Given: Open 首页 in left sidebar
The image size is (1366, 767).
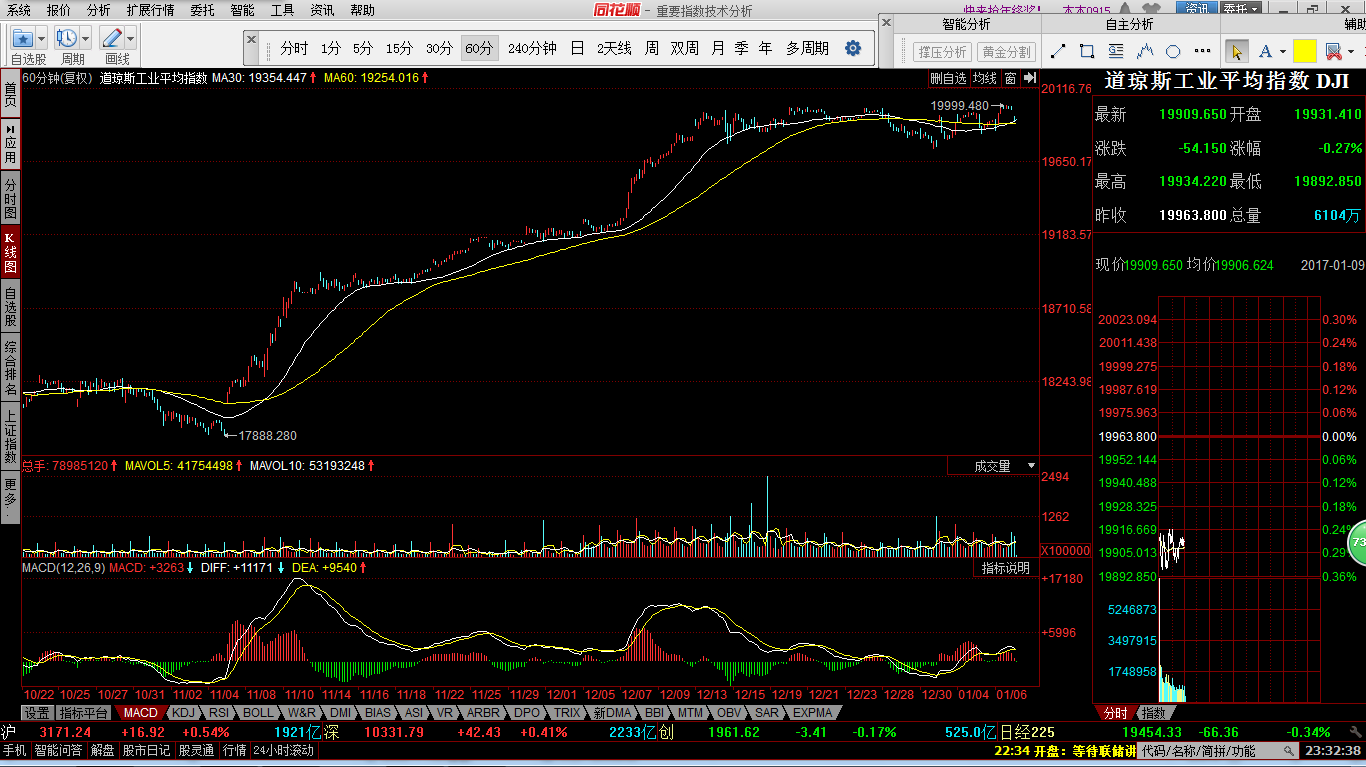Looking at the screenshot, I should pos(10,94).
